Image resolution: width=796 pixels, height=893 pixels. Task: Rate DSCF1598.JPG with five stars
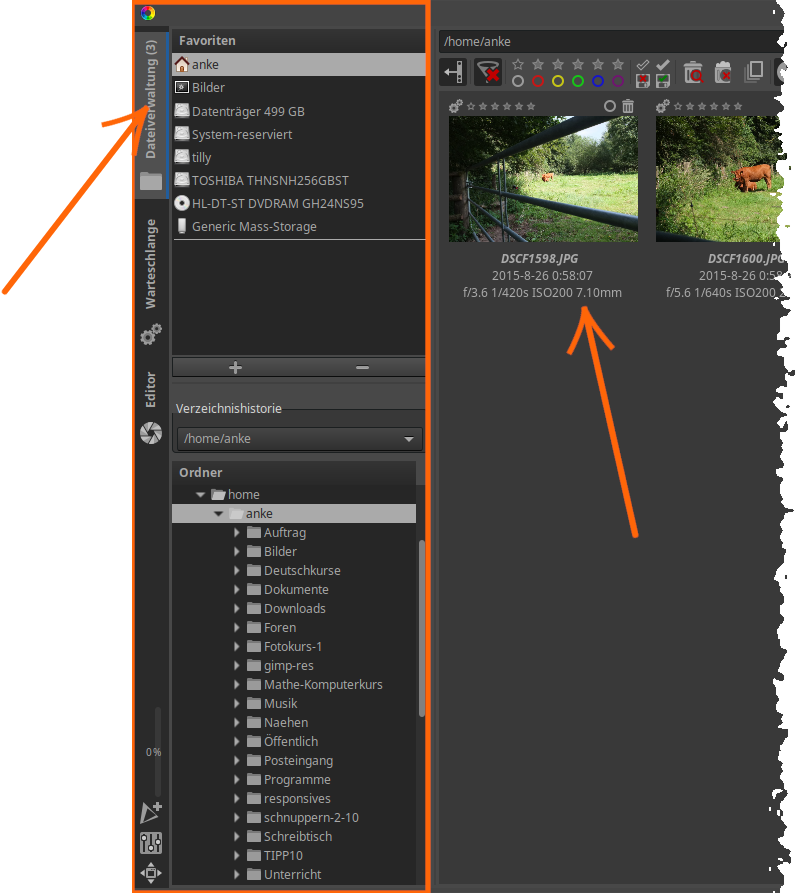(531, 106)
